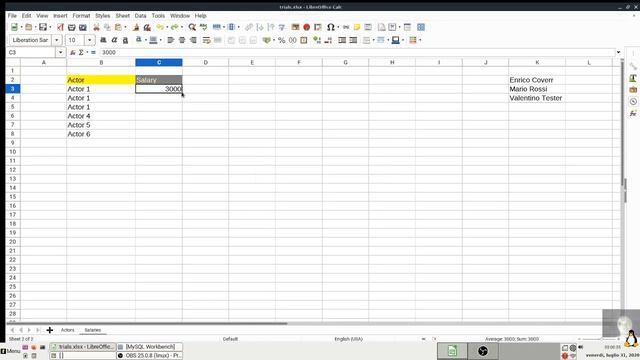Click the AutoFilter funnel icon

point(282,27)
